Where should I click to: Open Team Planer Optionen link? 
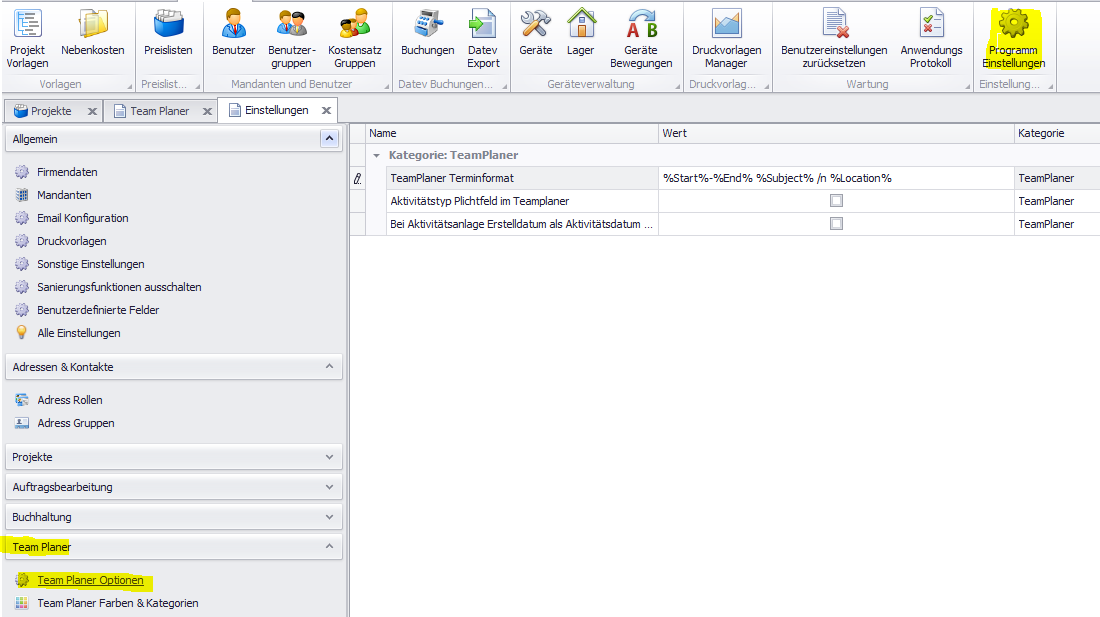90,580
